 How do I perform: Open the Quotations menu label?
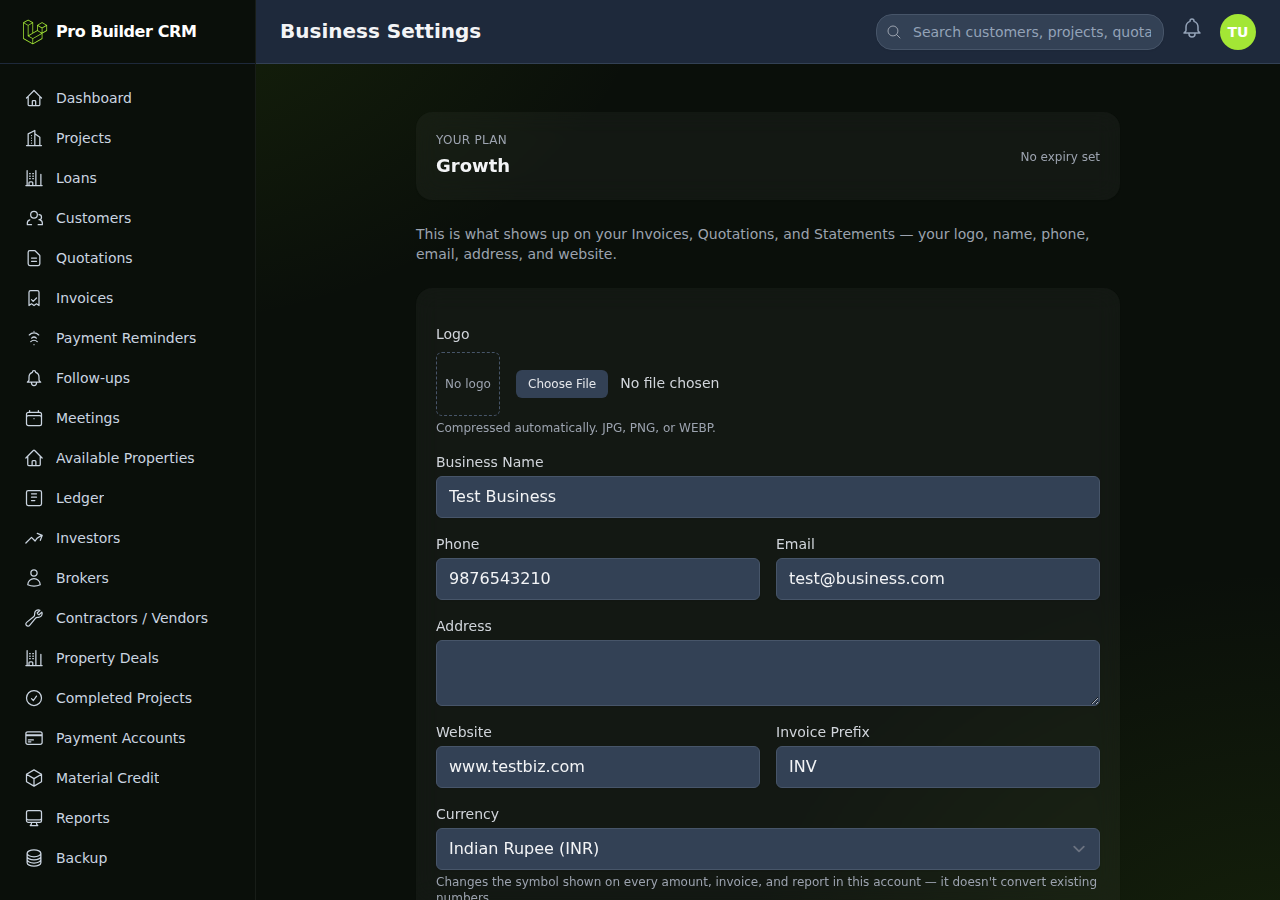(94, 258)
